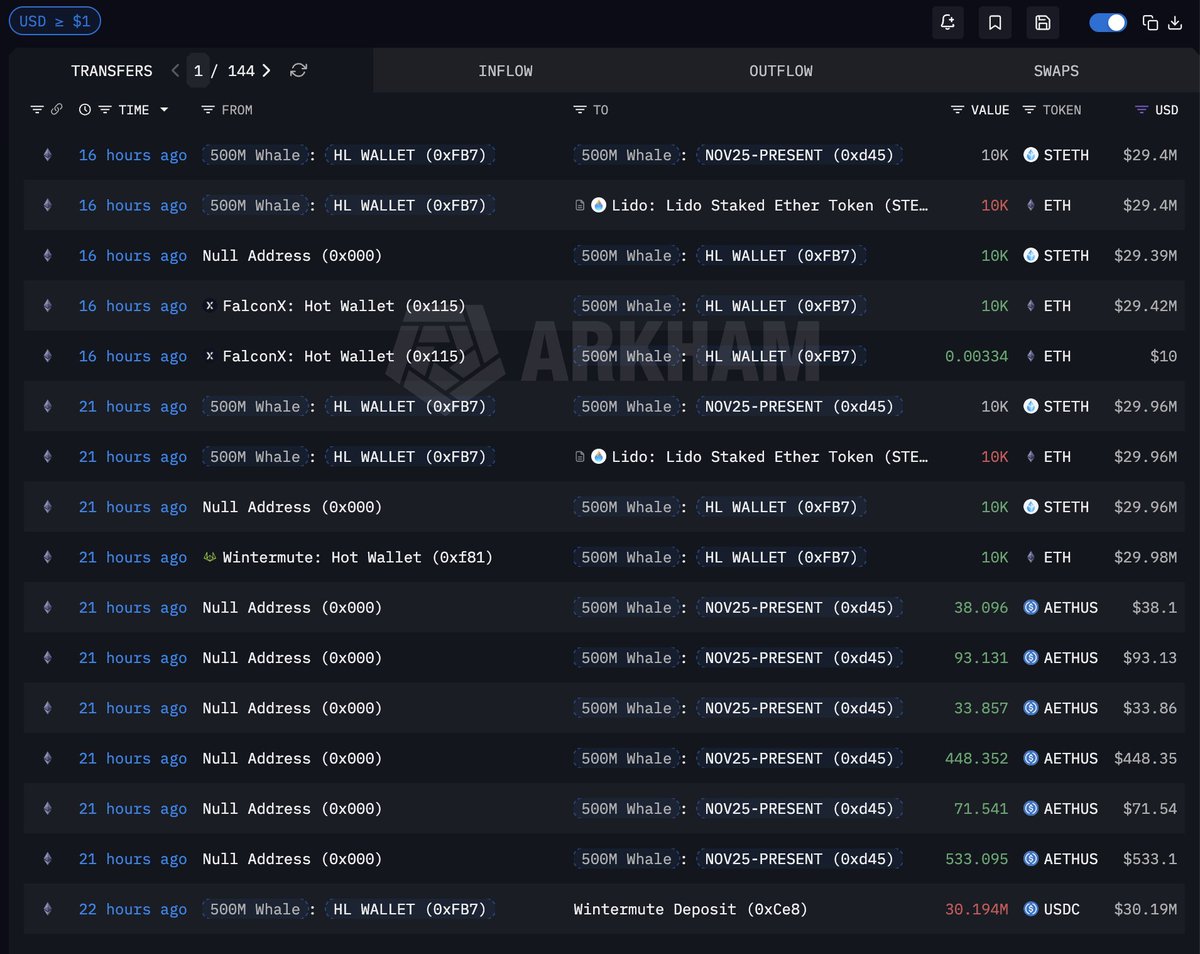
Task: Click USDC token icon in last row
Action: click(1031, 909)
